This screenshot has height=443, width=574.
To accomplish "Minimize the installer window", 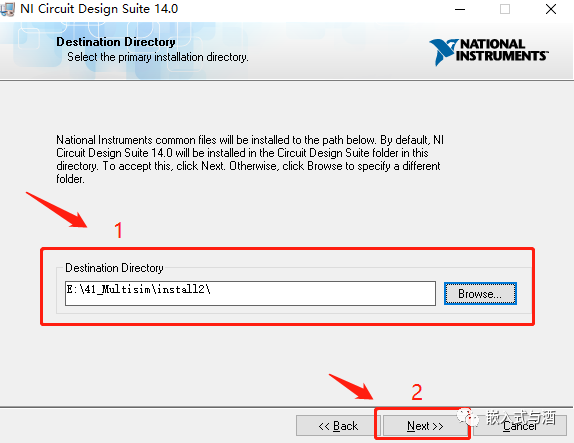I will 460,9.
